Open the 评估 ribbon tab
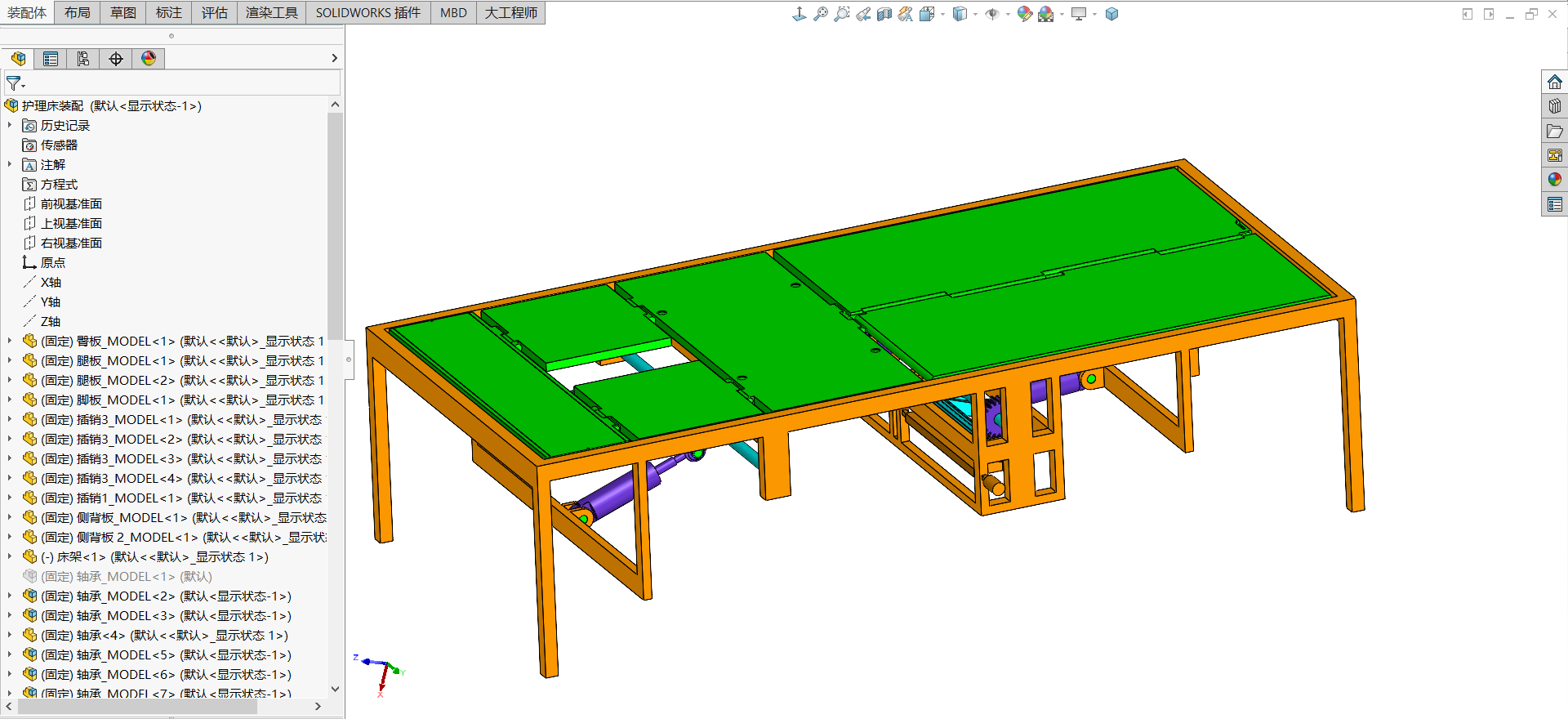The height and width of the screenshot is (719, 1568). (215, 12)
